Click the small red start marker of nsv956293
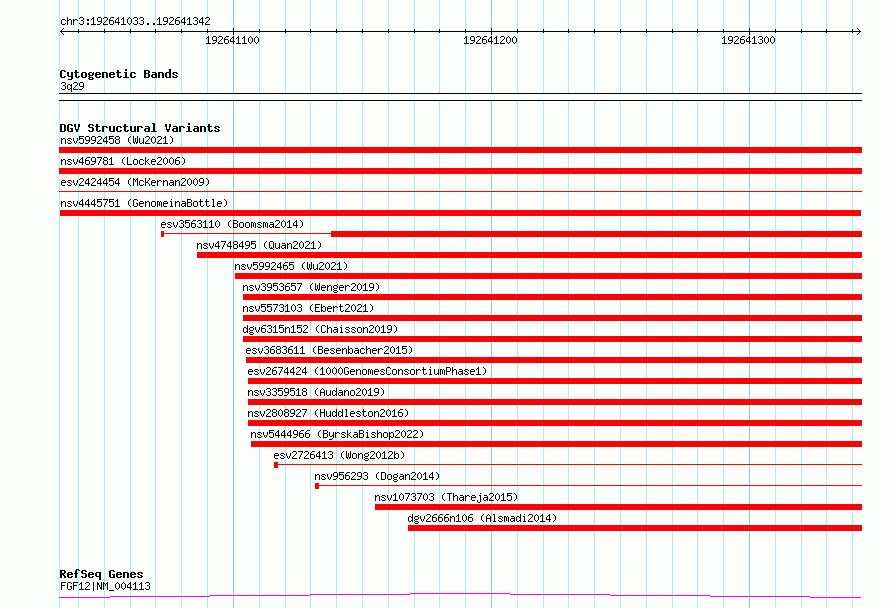This screenshot has height=608, width=890. pos(317,486)
